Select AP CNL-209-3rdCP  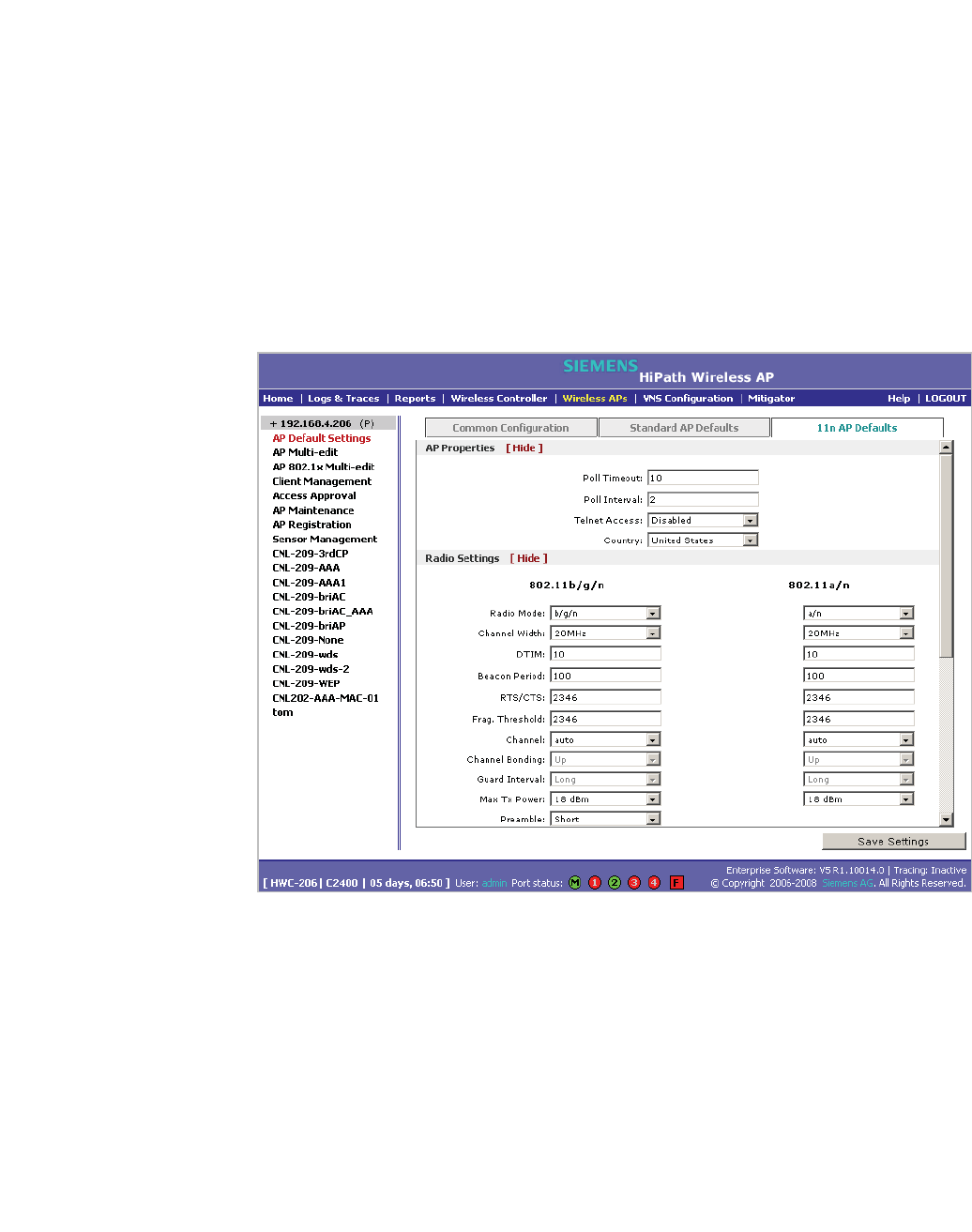[x=311, y=554]
